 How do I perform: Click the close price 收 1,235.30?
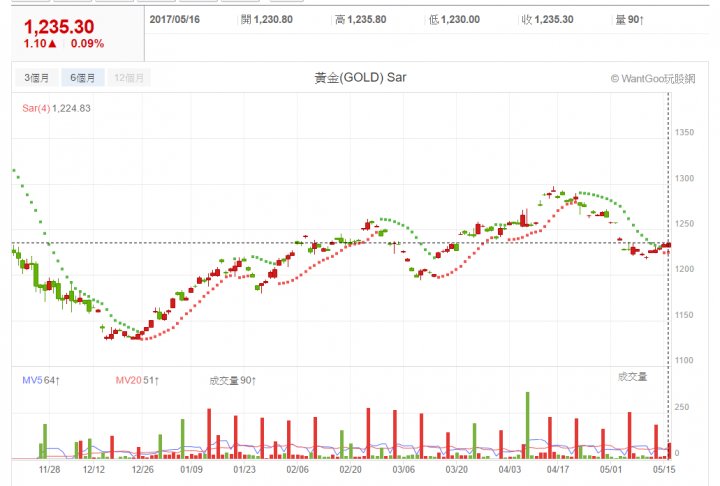coord(548,19)
